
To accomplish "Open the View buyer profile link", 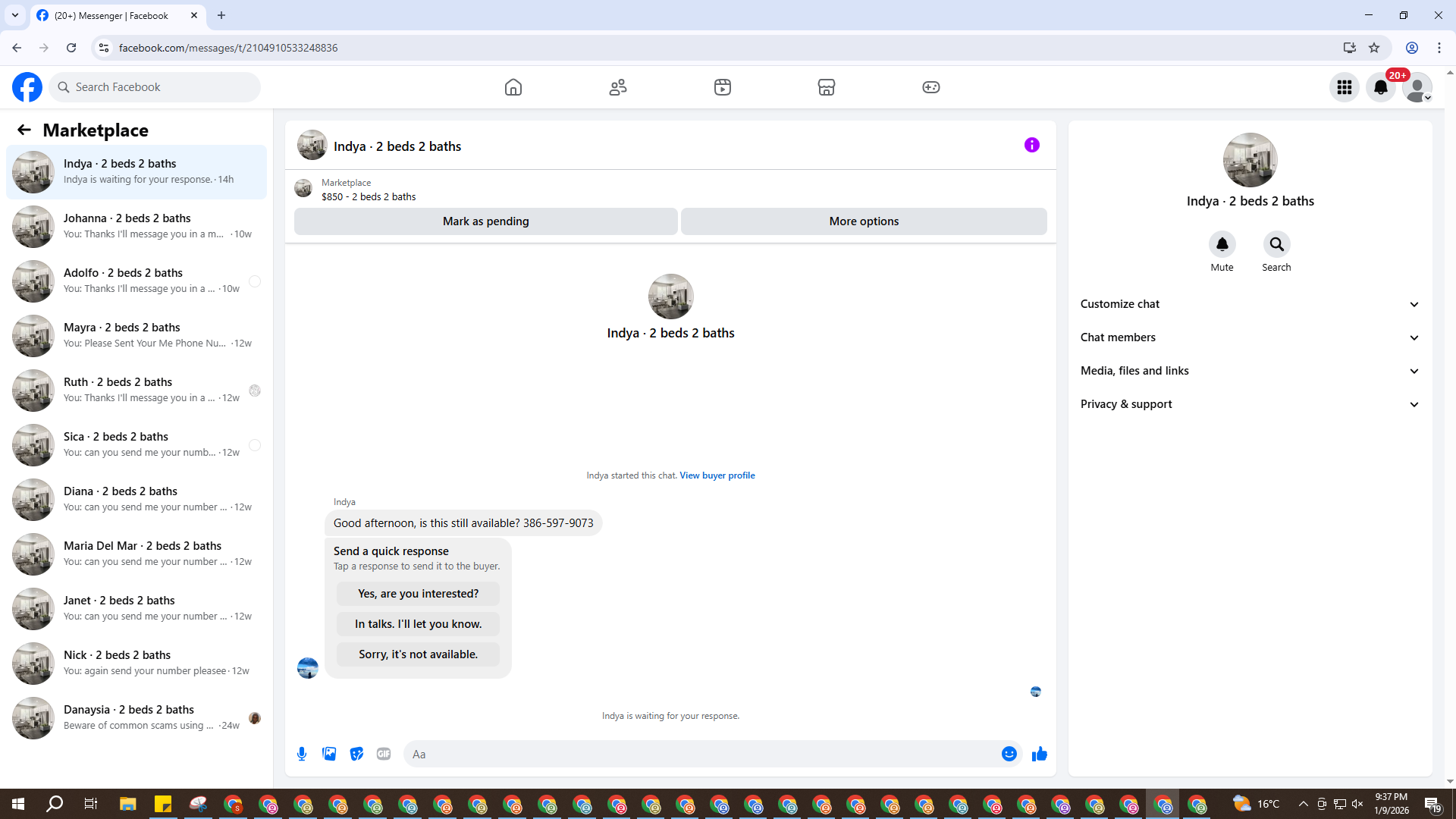I will pos(717,475).
